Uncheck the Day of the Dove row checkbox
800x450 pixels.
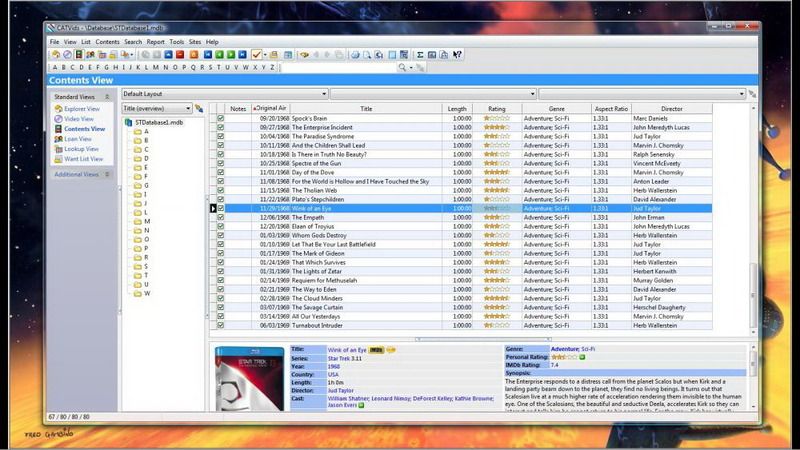pyautogui.click(x=220, y=172)
